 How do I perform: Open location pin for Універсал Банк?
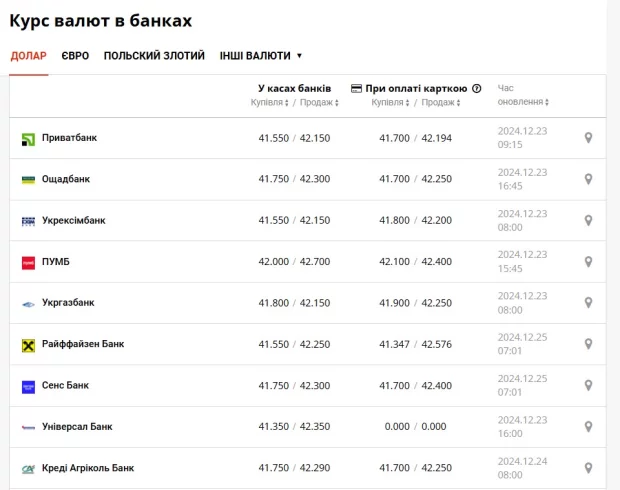(588, 427)
